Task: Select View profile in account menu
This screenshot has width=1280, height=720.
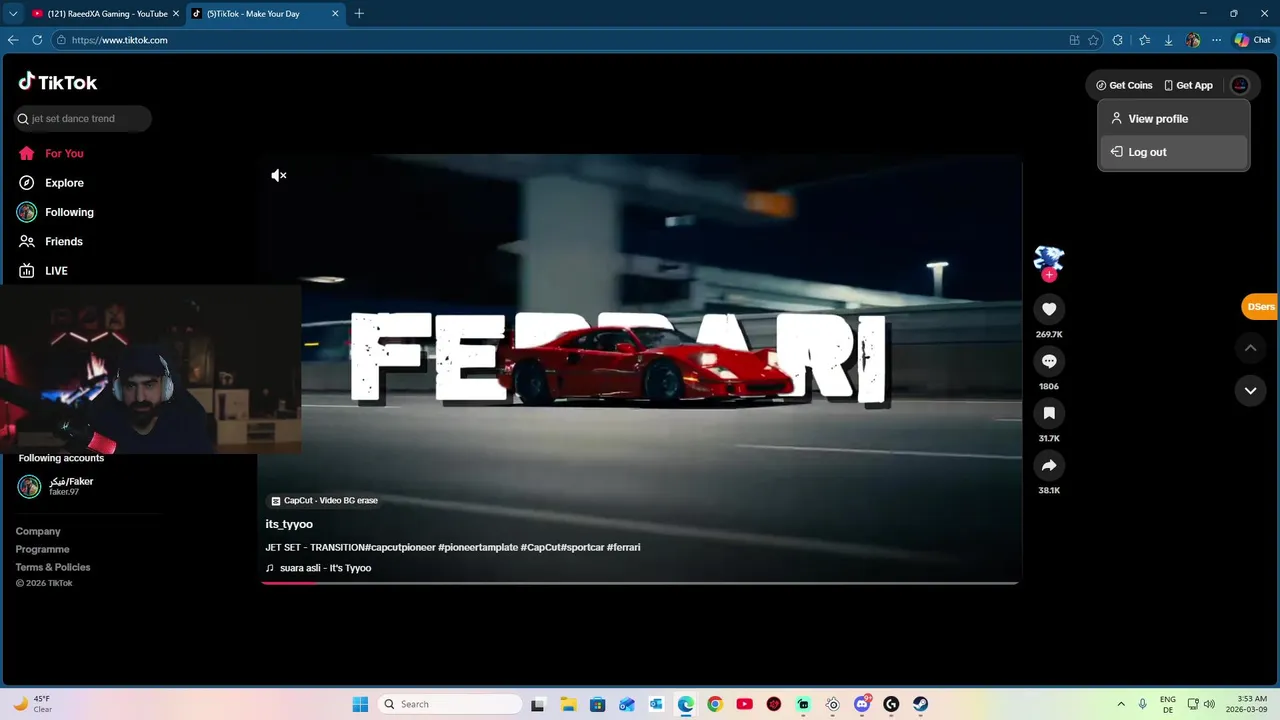Action: pos(1174,119)
